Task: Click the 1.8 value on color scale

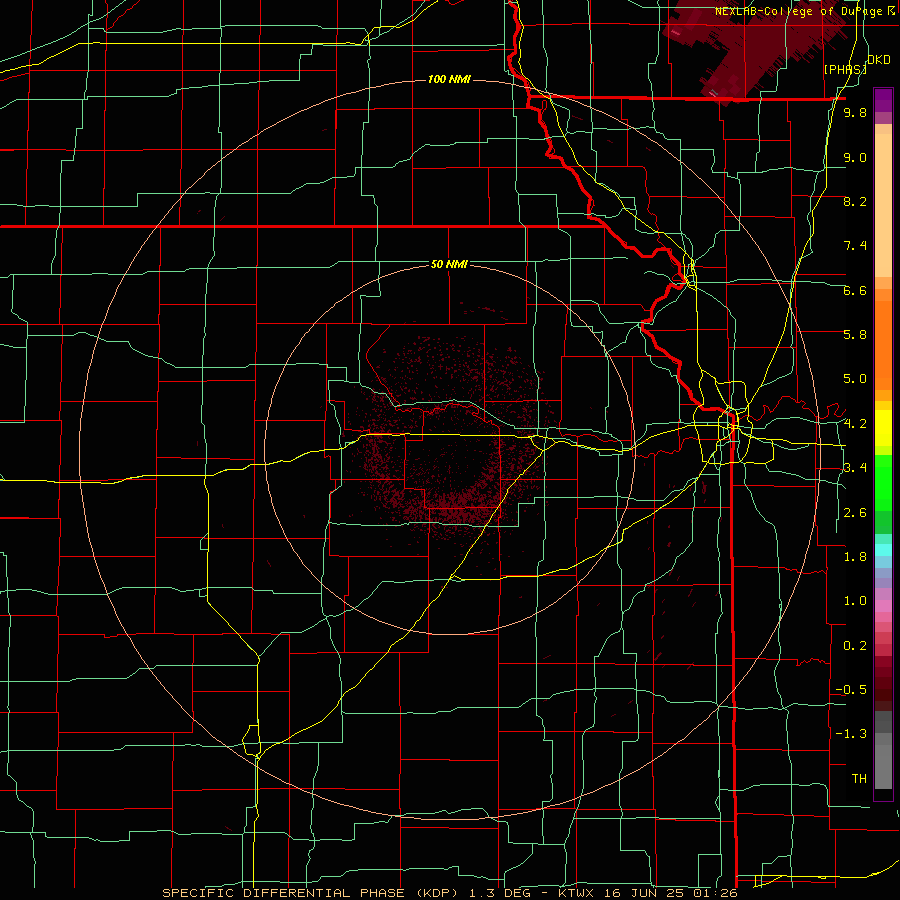Action: [x=855, y=557]
